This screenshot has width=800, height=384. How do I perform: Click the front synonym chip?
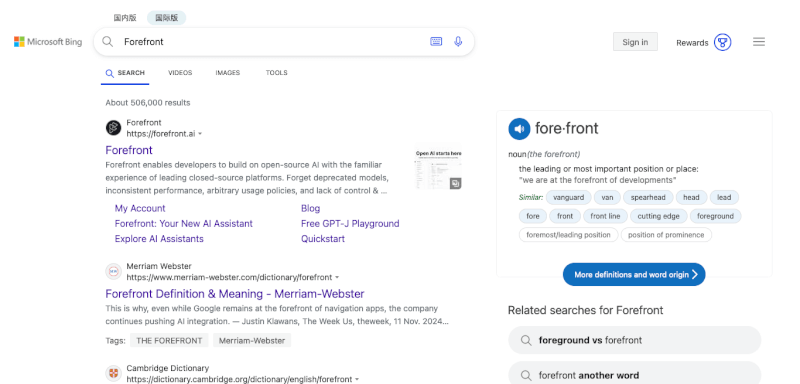[565, 216]
